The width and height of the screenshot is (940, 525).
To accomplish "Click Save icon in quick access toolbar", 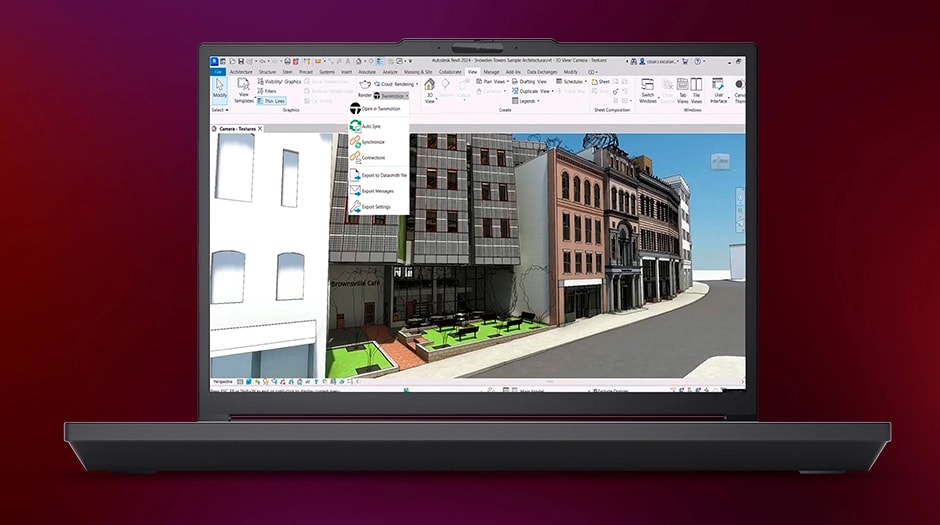I will (241, 61).
